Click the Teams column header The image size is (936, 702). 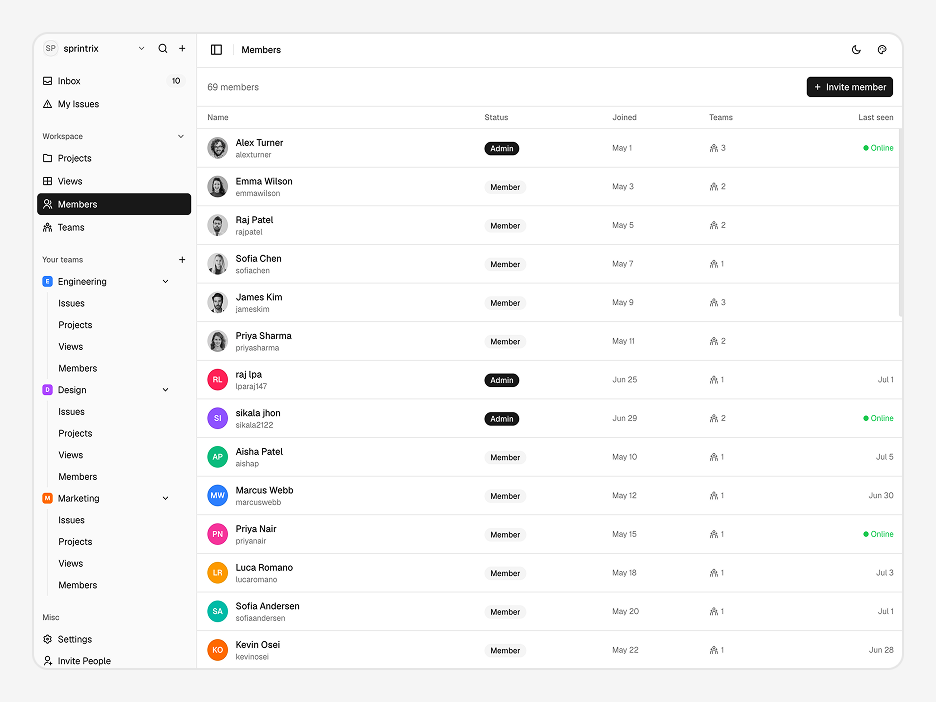(x=721, y=117)
